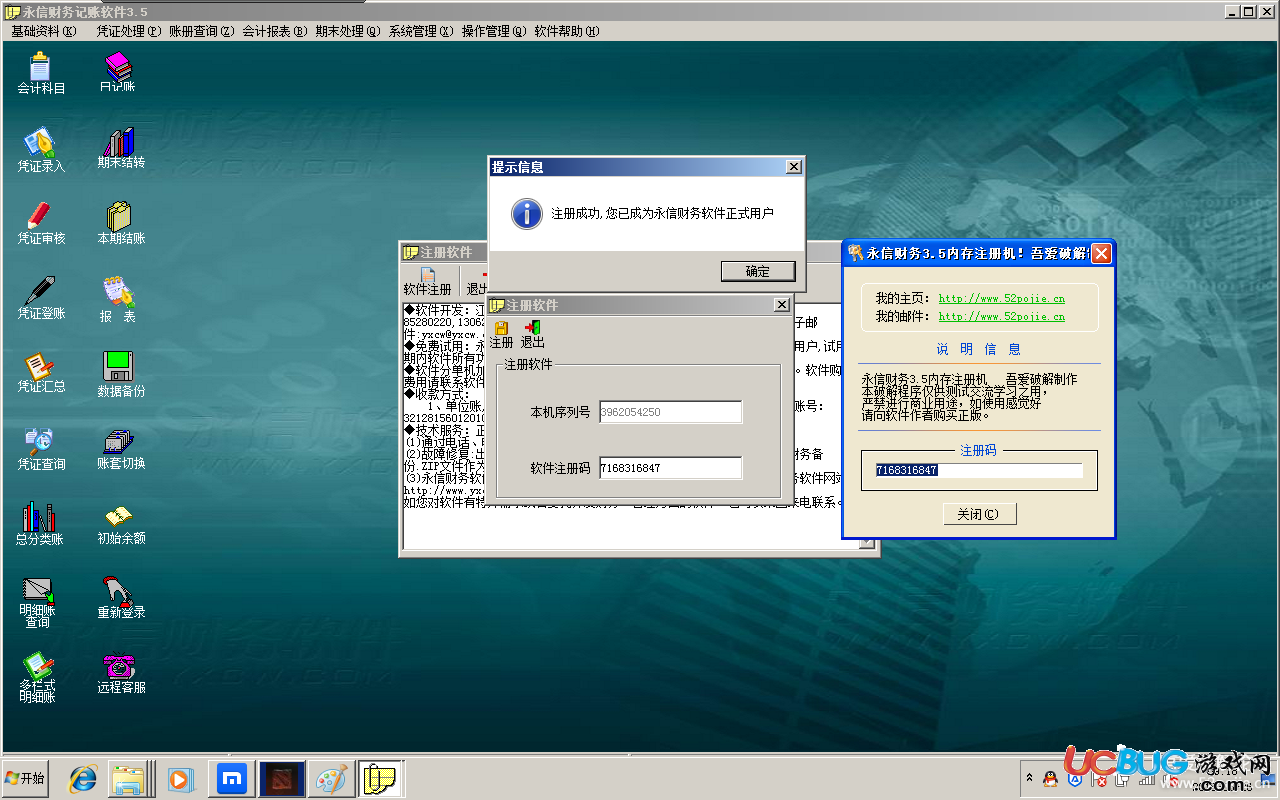This screenshot has height=800, width=1280.
Task: Open the 凭证录入 icon
Action: point(40,151)
